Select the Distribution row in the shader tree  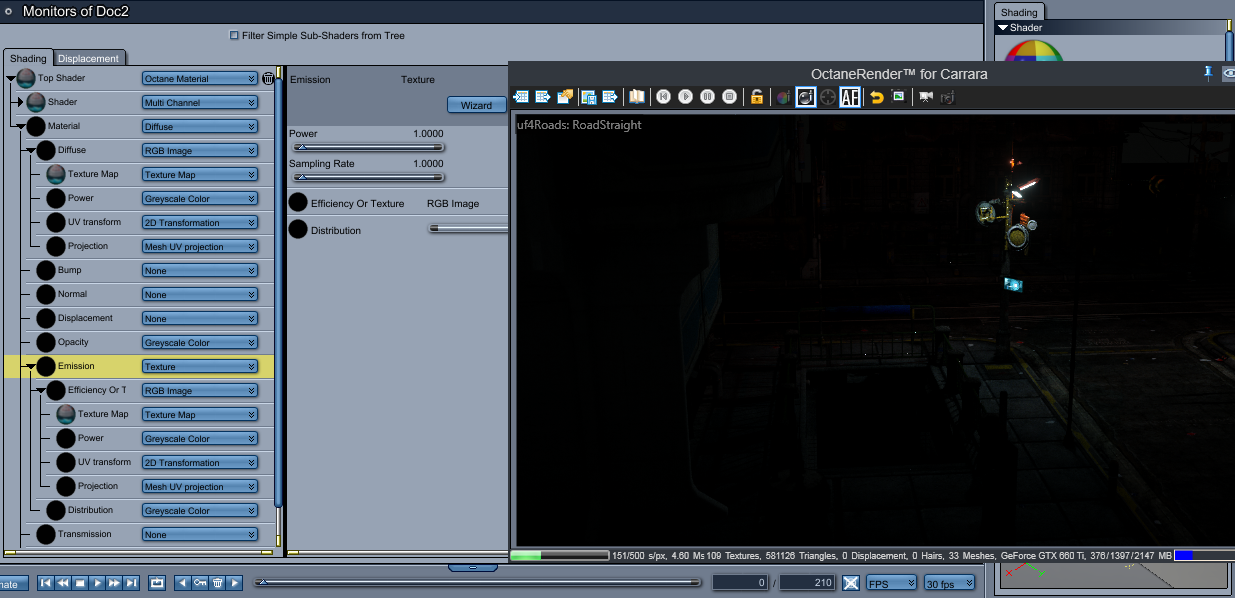[138, 510]
